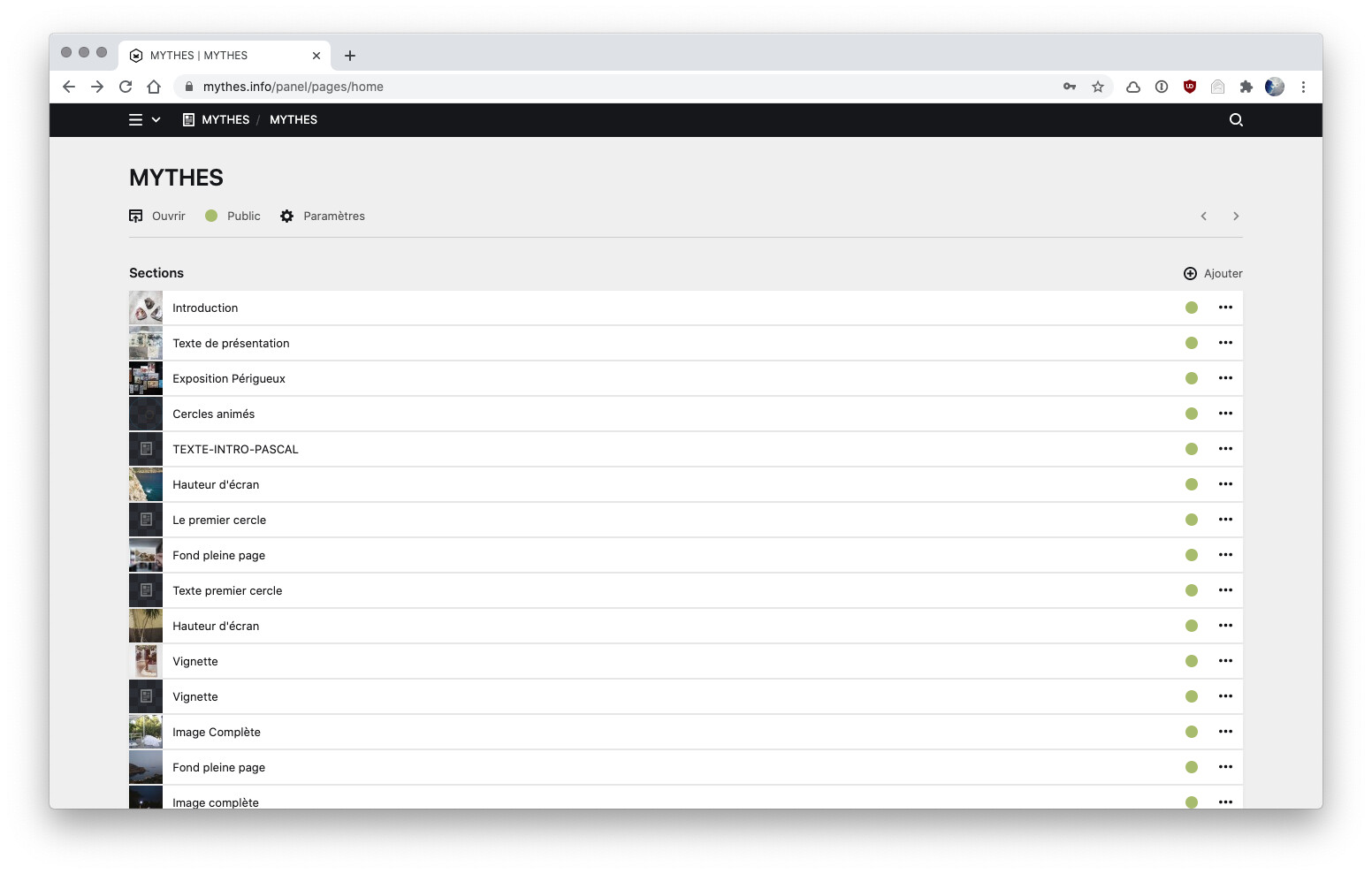Go to the browser home page
This screenshot has height=874, width=1372.
(154, 87)
